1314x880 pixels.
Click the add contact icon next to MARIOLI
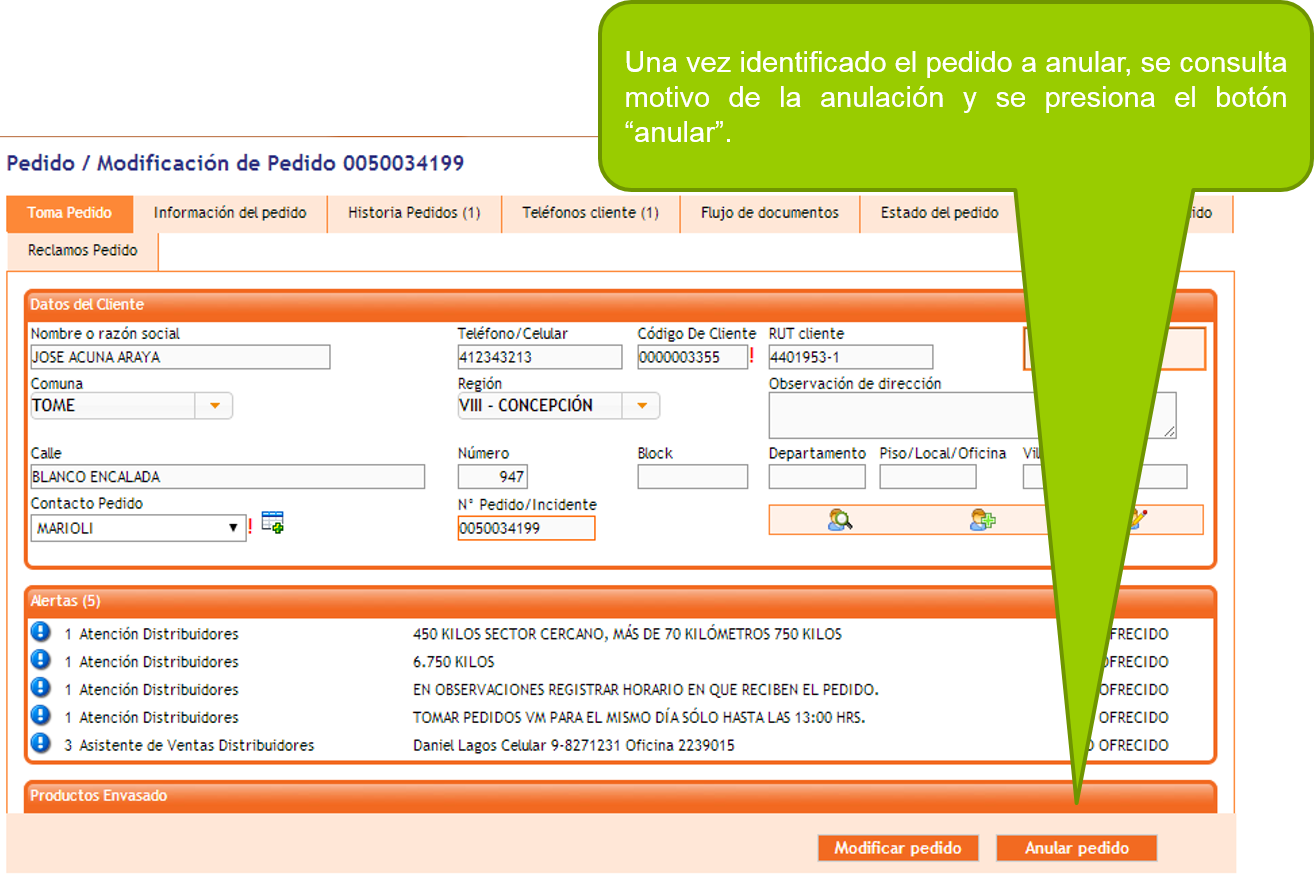[273, 522]
